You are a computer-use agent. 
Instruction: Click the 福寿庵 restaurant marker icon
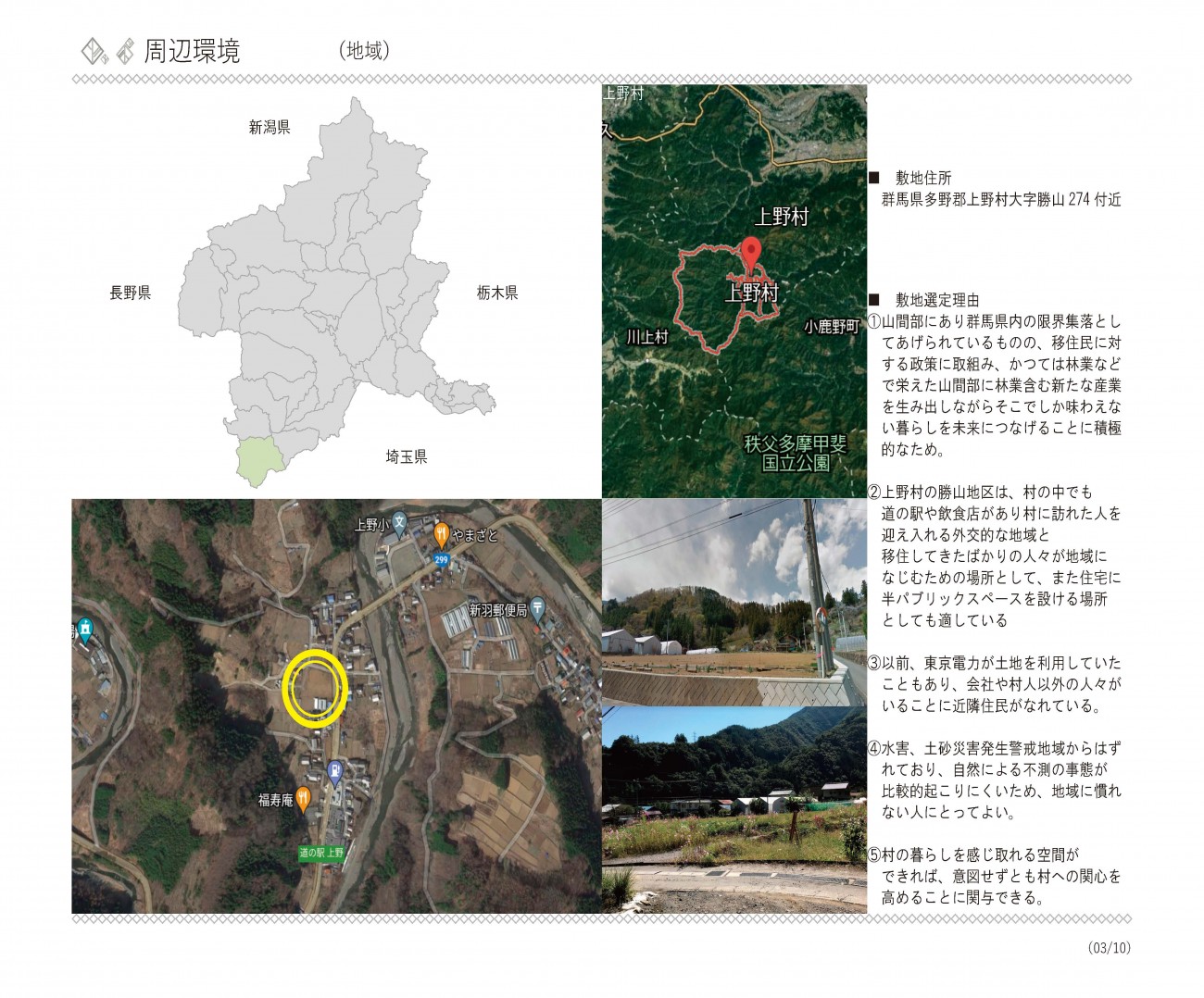click(303, 798)
